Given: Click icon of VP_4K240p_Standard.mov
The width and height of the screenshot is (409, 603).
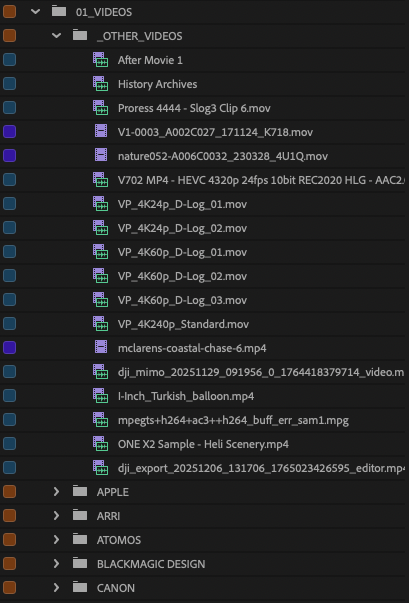Looking at the screenshot, I should (100, 323).
